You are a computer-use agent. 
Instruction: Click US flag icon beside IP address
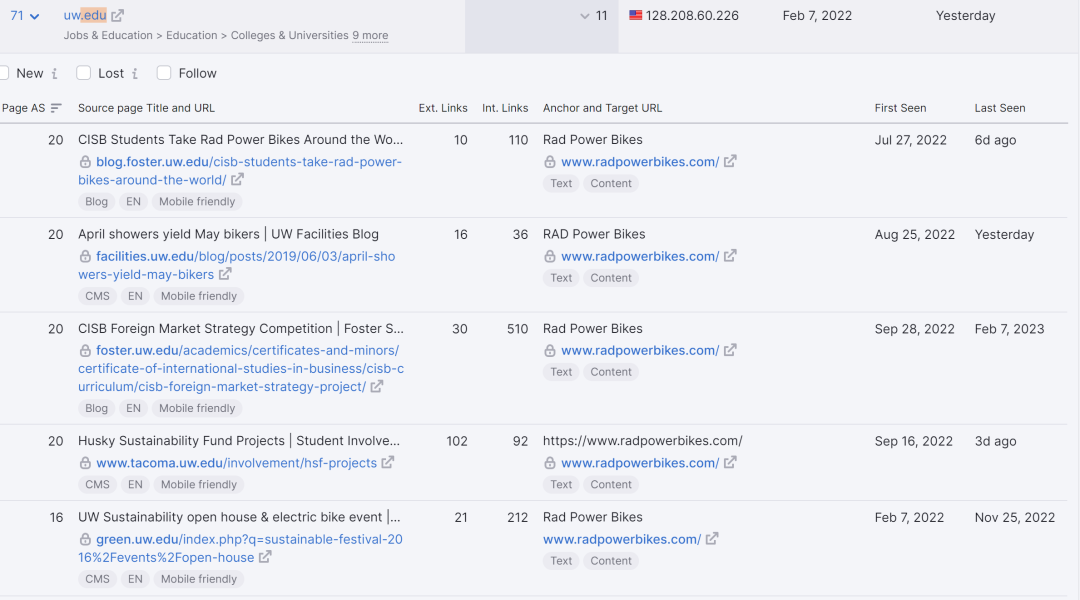coord(635,15)
